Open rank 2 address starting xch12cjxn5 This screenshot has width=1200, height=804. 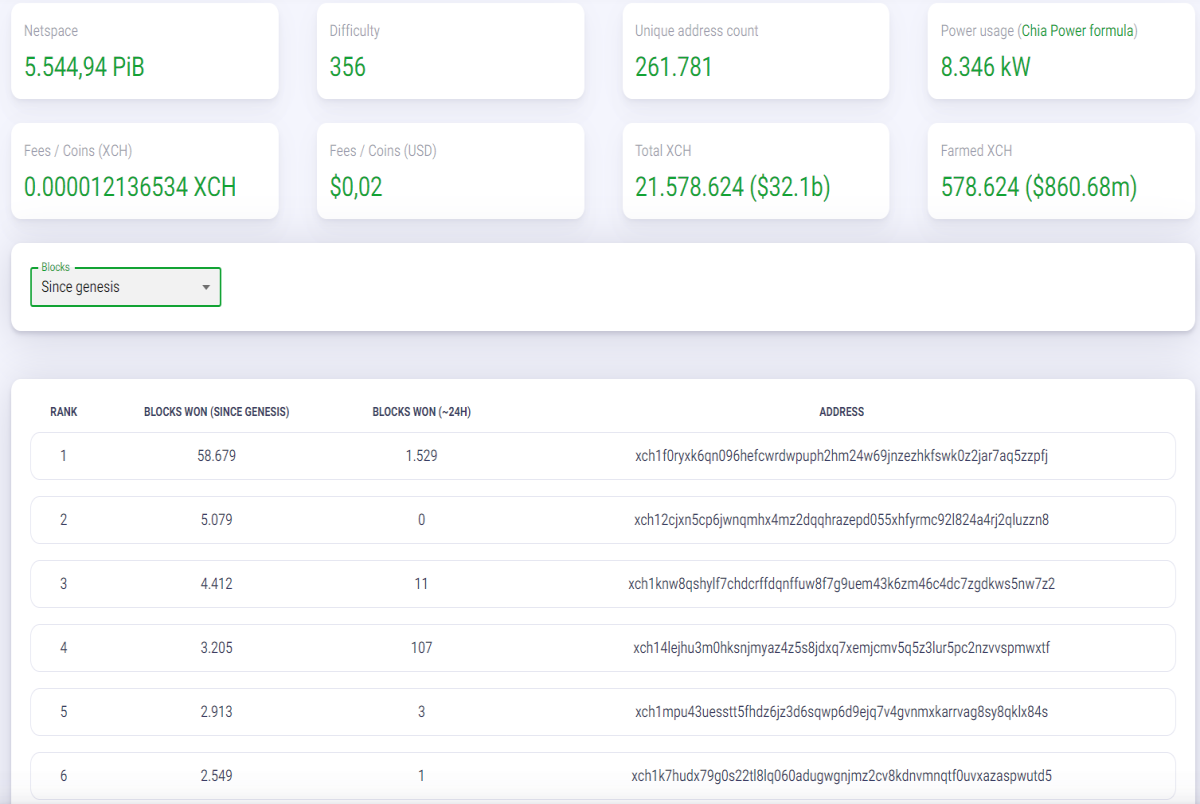pyautogui.click(x=842, y=520)
